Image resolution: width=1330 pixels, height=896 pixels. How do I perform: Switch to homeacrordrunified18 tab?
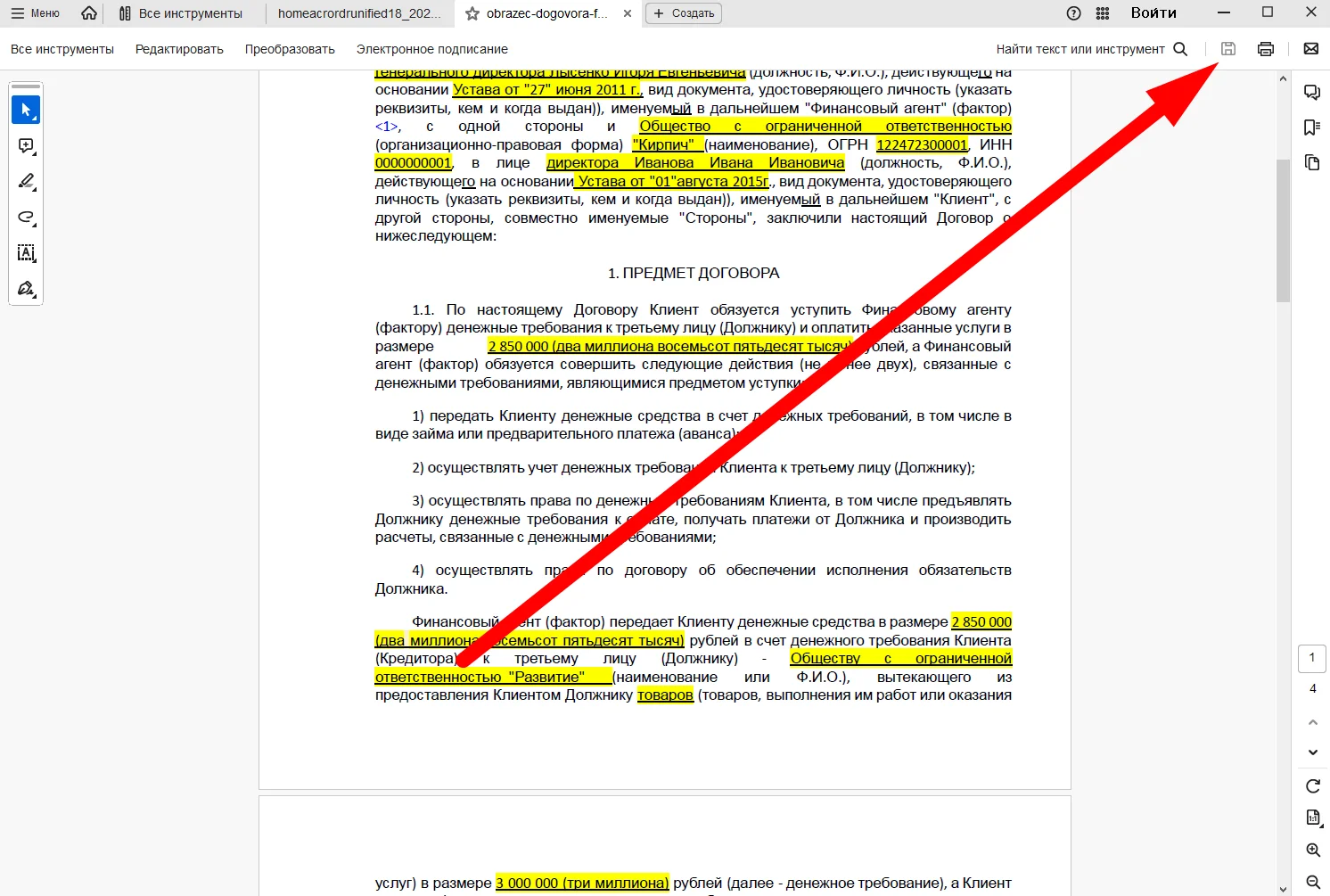pyautogui.click(x=359, y=13)
